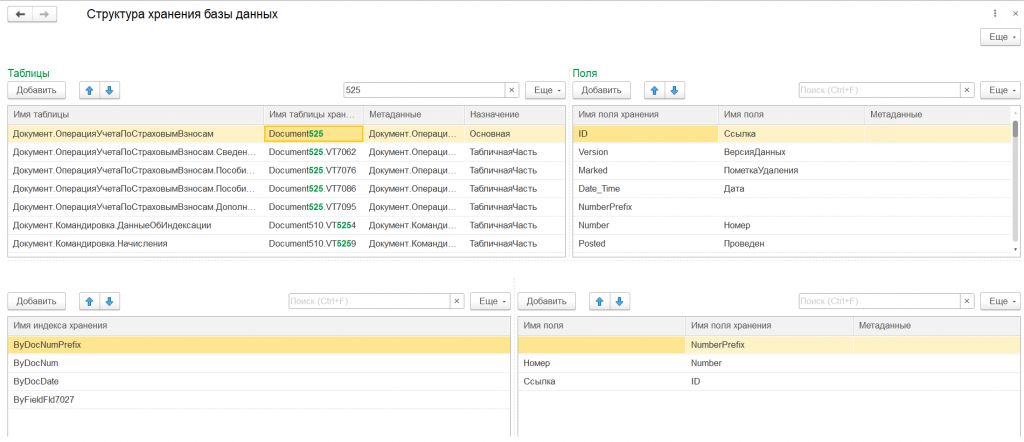Select Документ.Командировка.Начисления row
The height and width of the screenshot is (442, 1024).
[x=287, y=243]
